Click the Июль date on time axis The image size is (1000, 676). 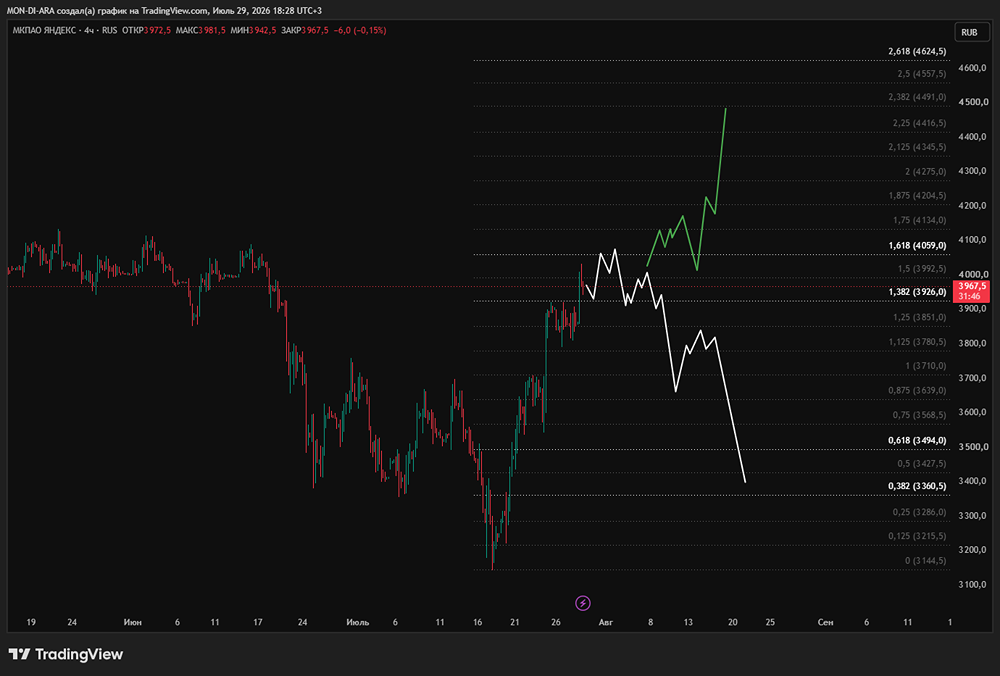[357, 622]
